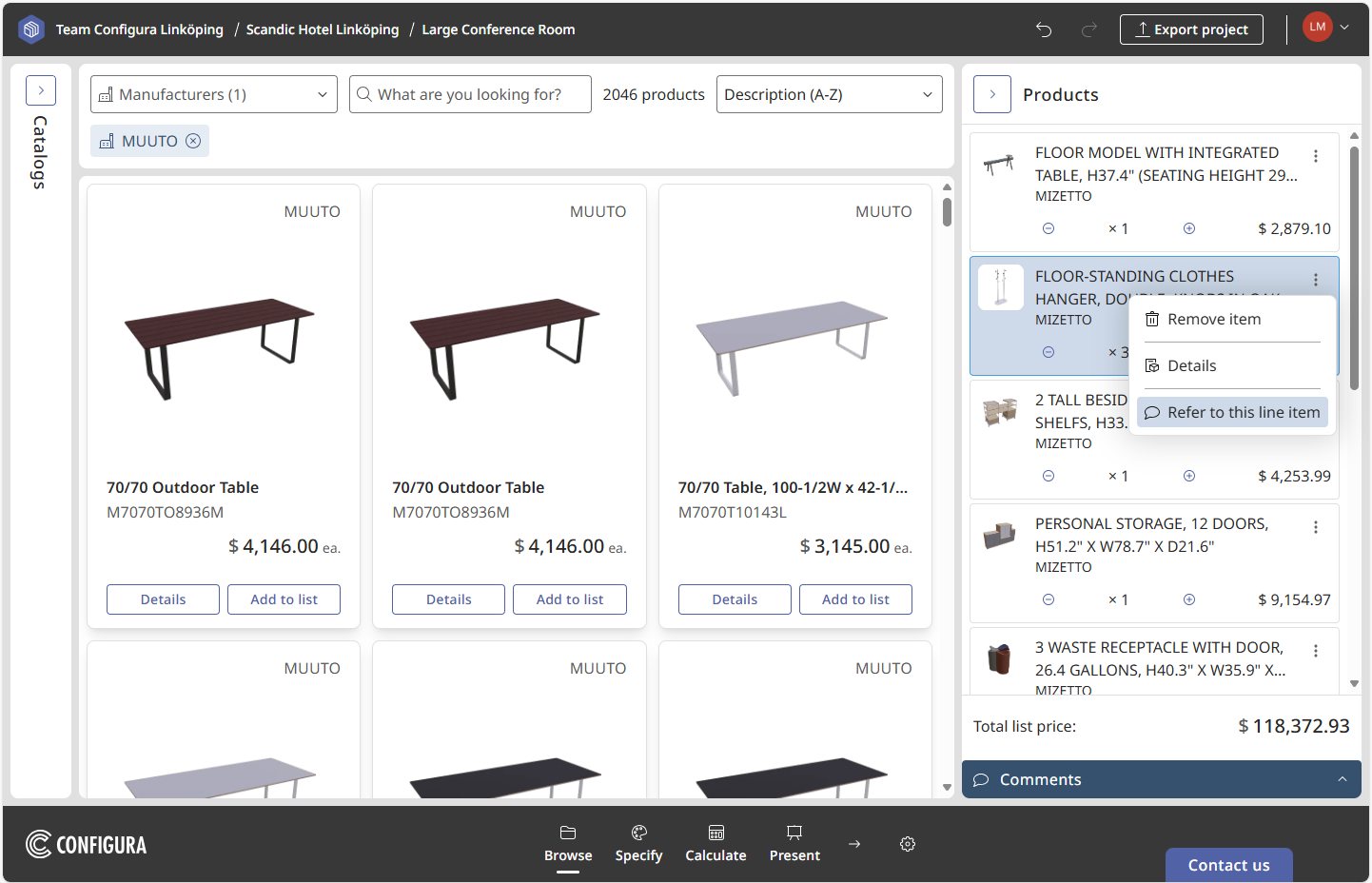
Task: Click the Floor Model table thumbnail
Action: click(x=1000, y=165)
